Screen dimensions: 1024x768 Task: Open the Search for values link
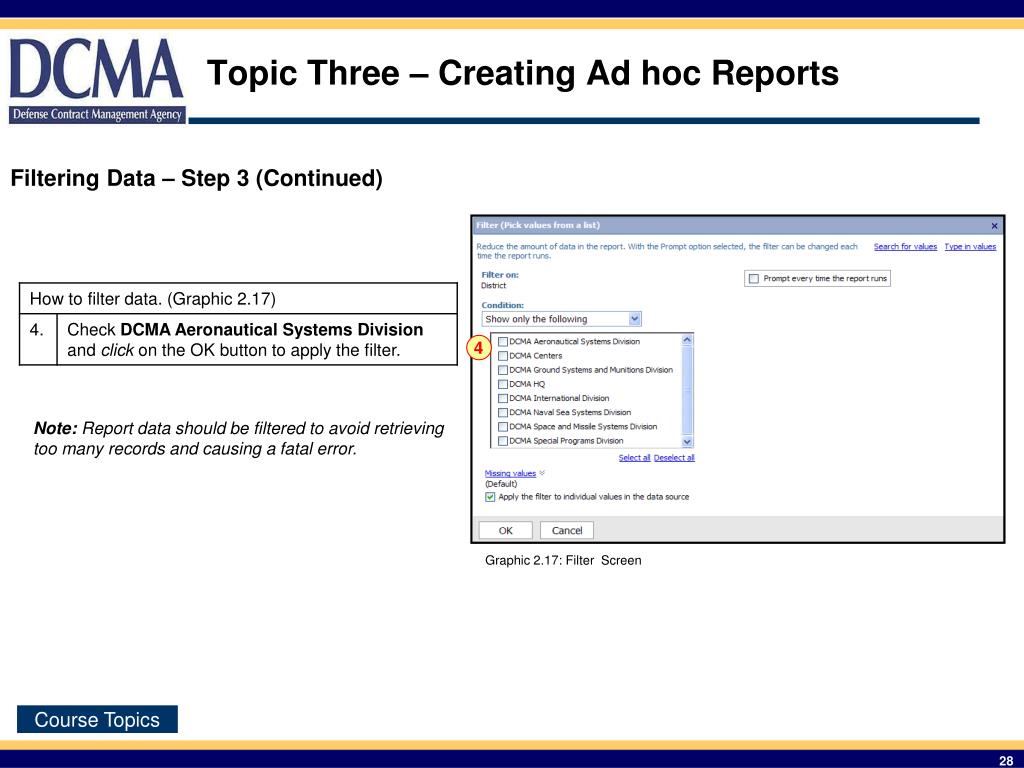[905, 247]
